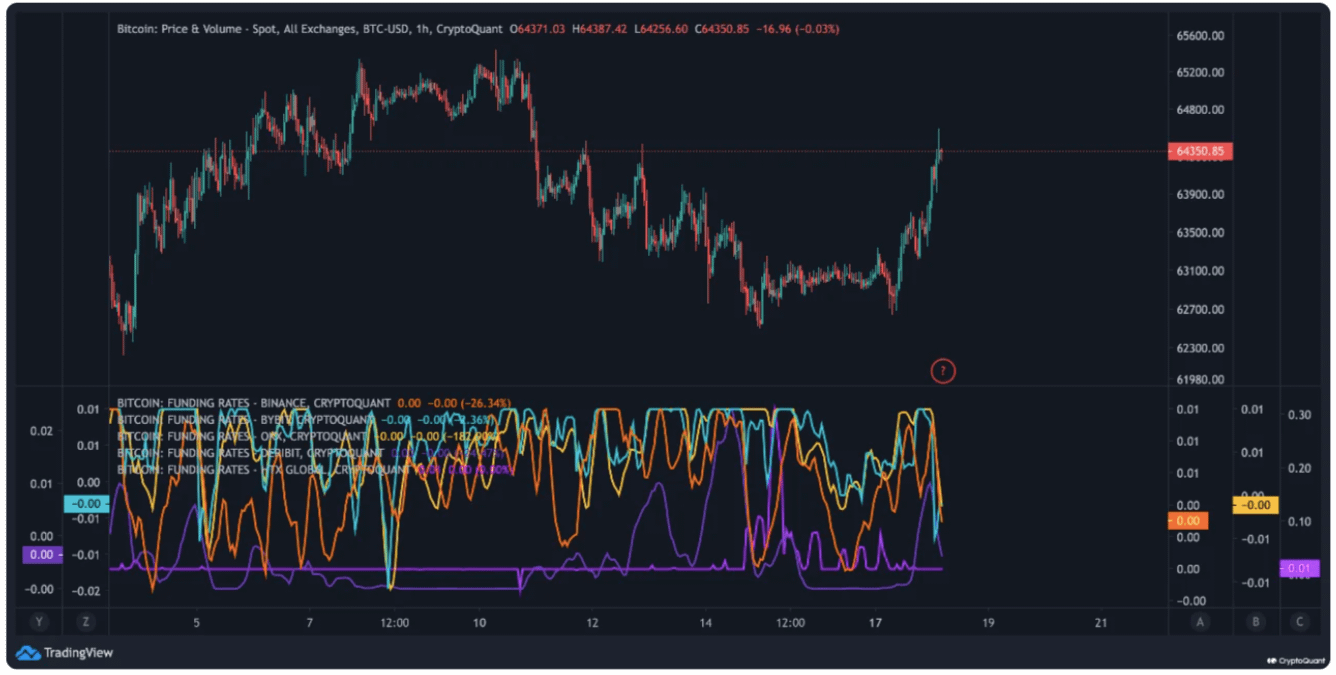Click the 64800.00 price axis label
The image size is (1336, 675).
[x=1201, y=110]
